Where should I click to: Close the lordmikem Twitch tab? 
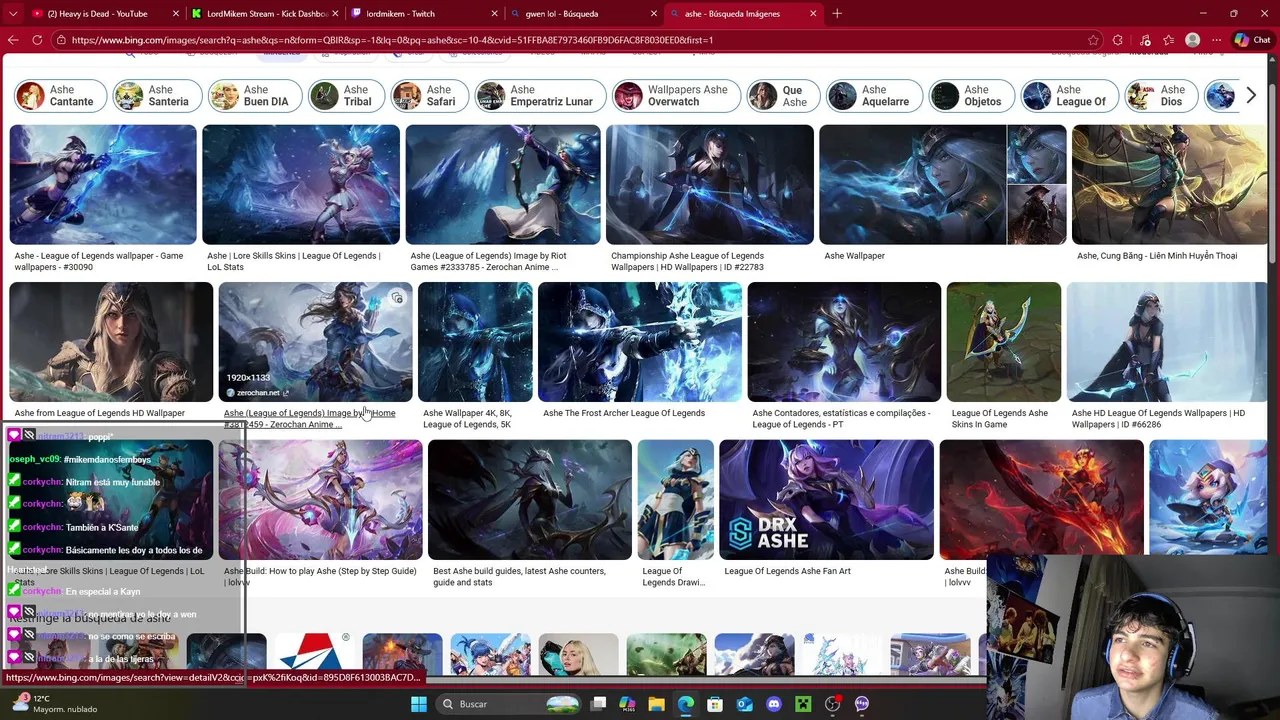[x=494, y=14]
